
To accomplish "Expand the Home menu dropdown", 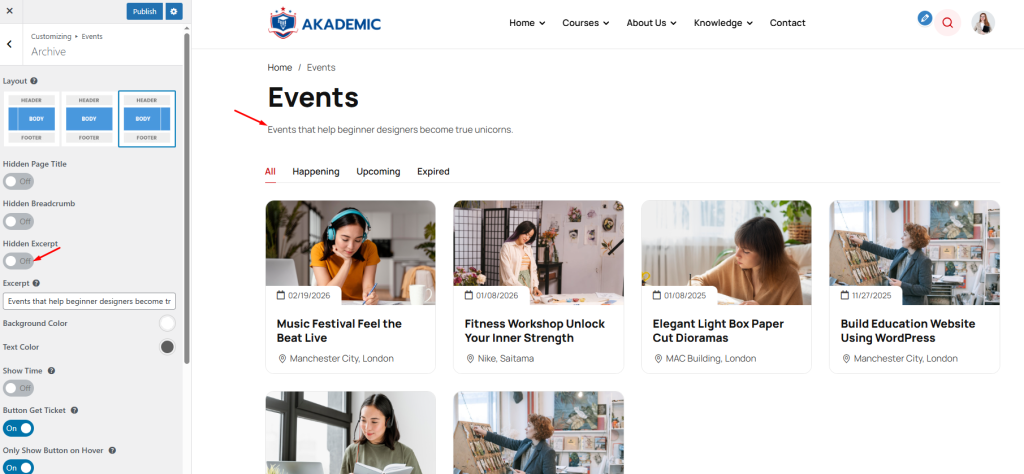I will click(527, 23).
